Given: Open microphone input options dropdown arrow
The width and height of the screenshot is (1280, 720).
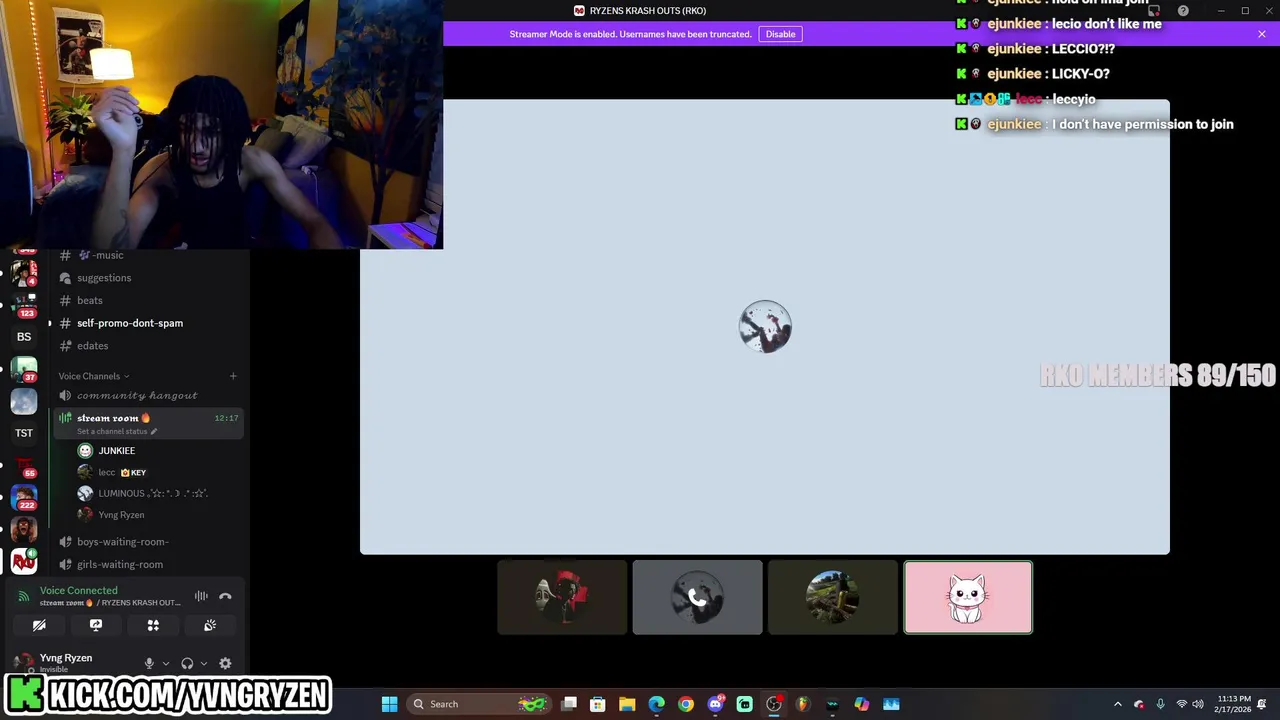Looking at the screenshot, I should [x=166, y=663].
